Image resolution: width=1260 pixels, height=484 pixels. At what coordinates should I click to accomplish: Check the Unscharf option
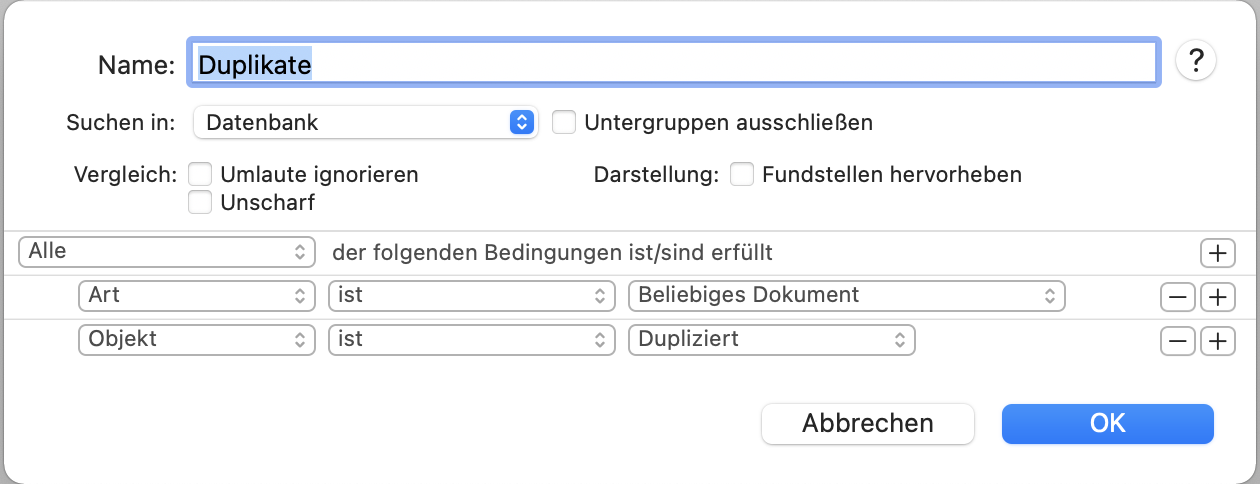pos(200,203)
